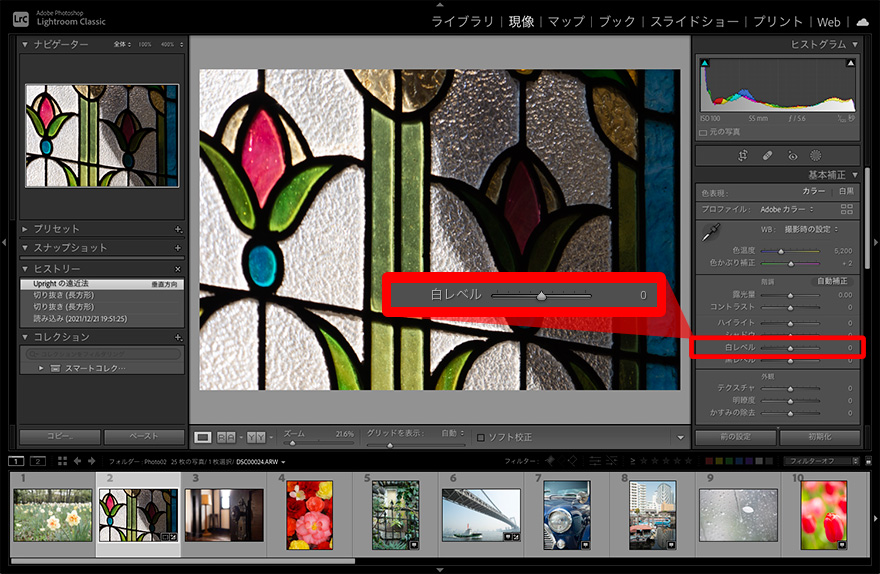880x574 pixels.
Task: Toggle the 元の写真 checkbox under histogram
Action: tap(704, 132)
